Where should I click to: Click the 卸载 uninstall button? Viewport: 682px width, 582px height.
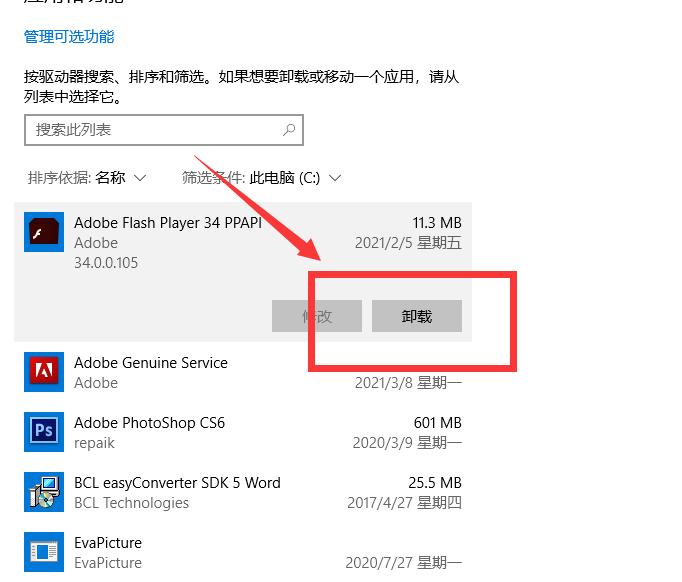point(417,316)
